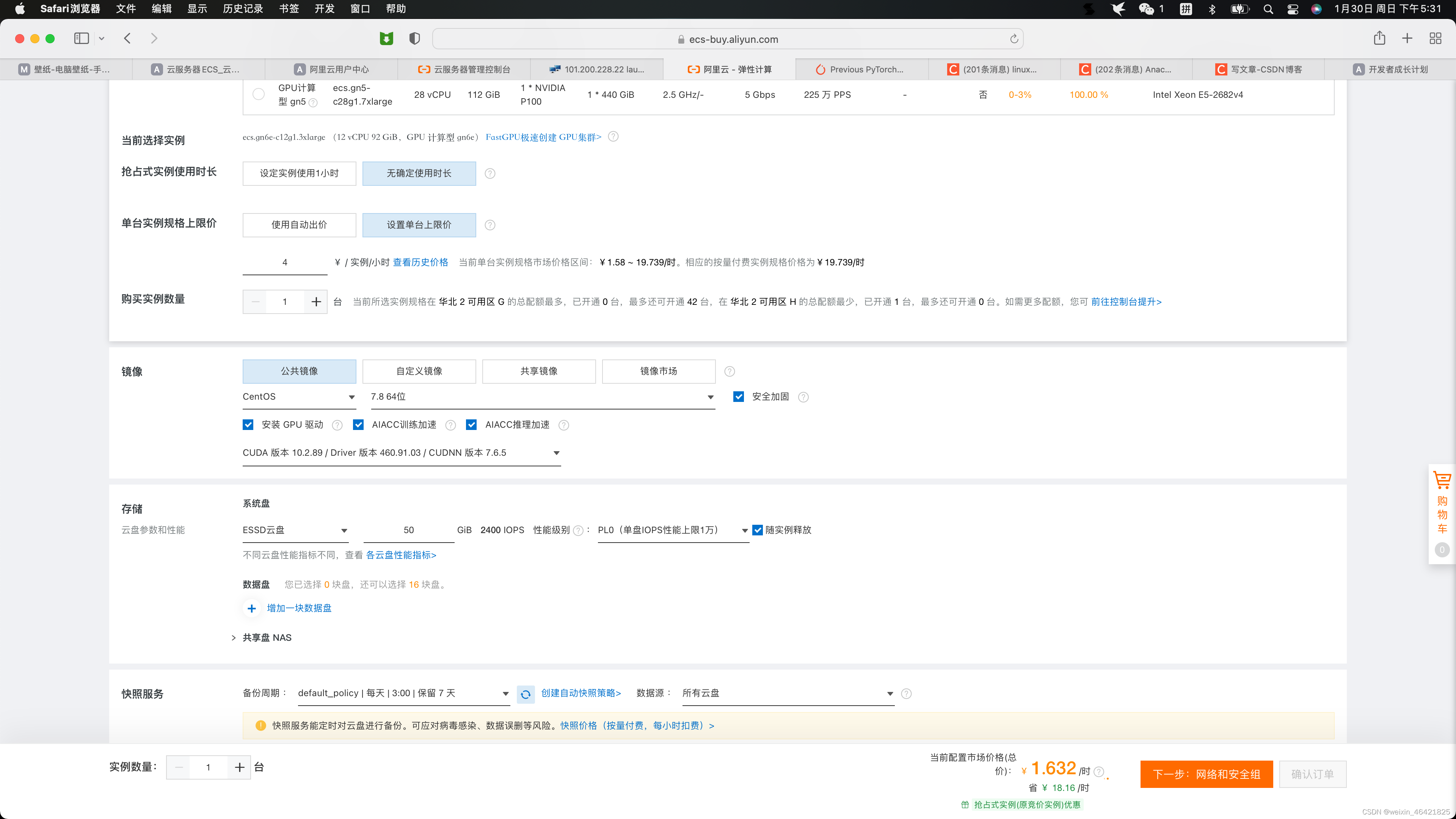Open a new tab with plus icon
The height and width of the screenshot is (819, 1456).
point(1407,38)
